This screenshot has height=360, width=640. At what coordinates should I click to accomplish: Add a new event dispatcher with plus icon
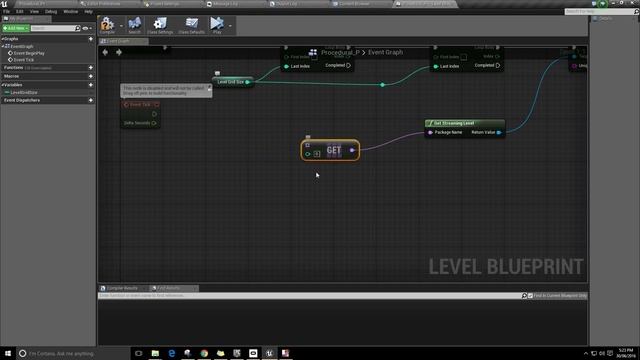click(91, 100)
